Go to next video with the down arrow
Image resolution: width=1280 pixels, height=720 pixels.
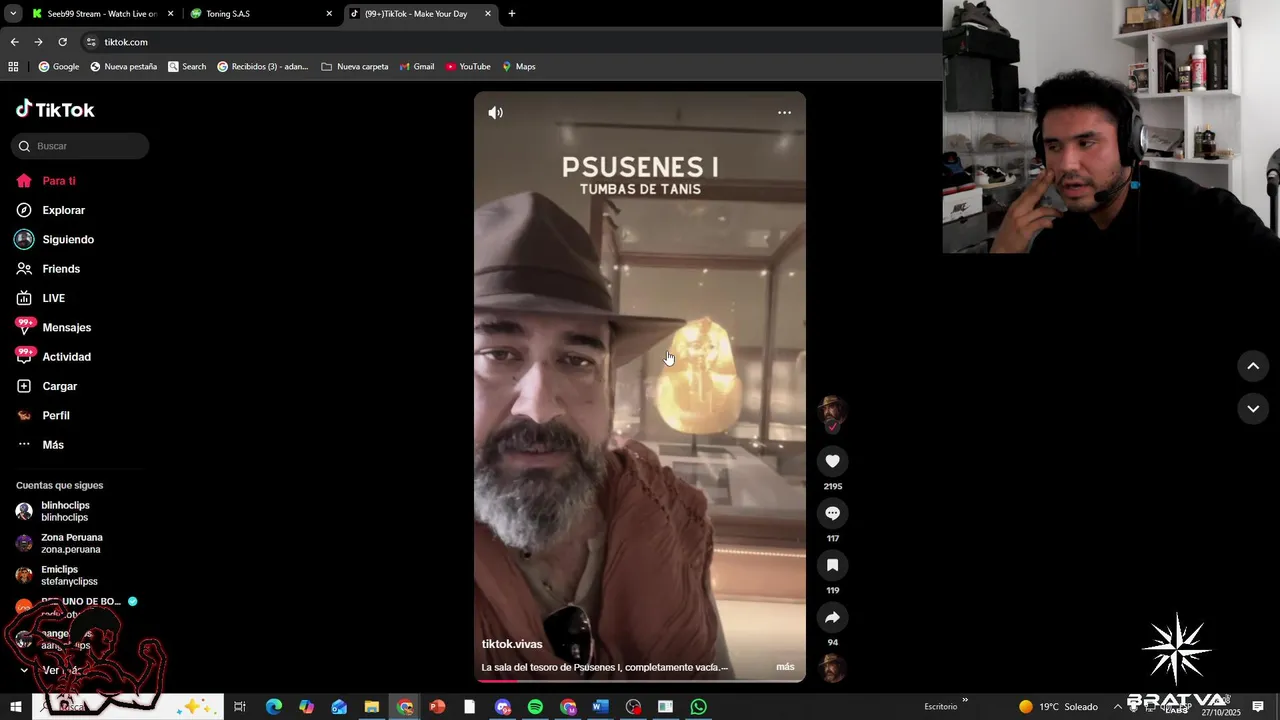point(1253,408)
